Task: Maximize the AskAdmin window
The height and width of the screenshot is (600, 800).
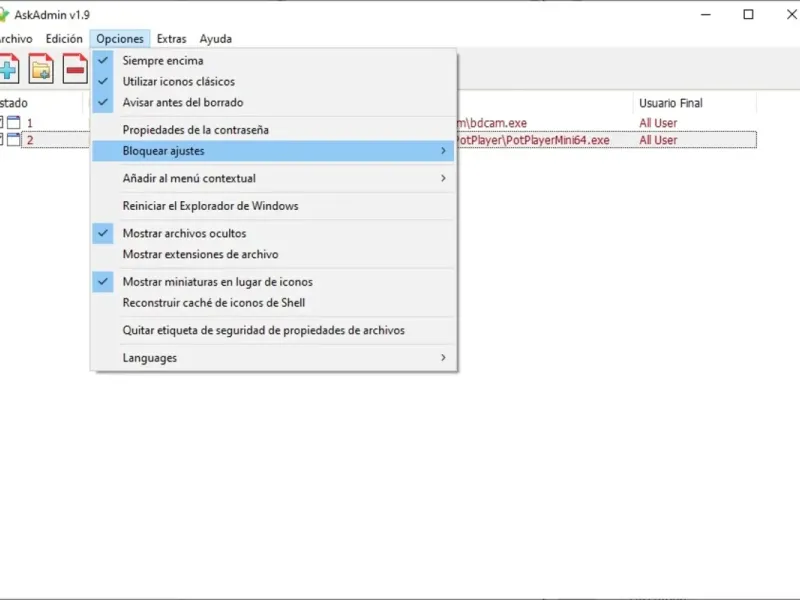Action: tap(748, 14)
